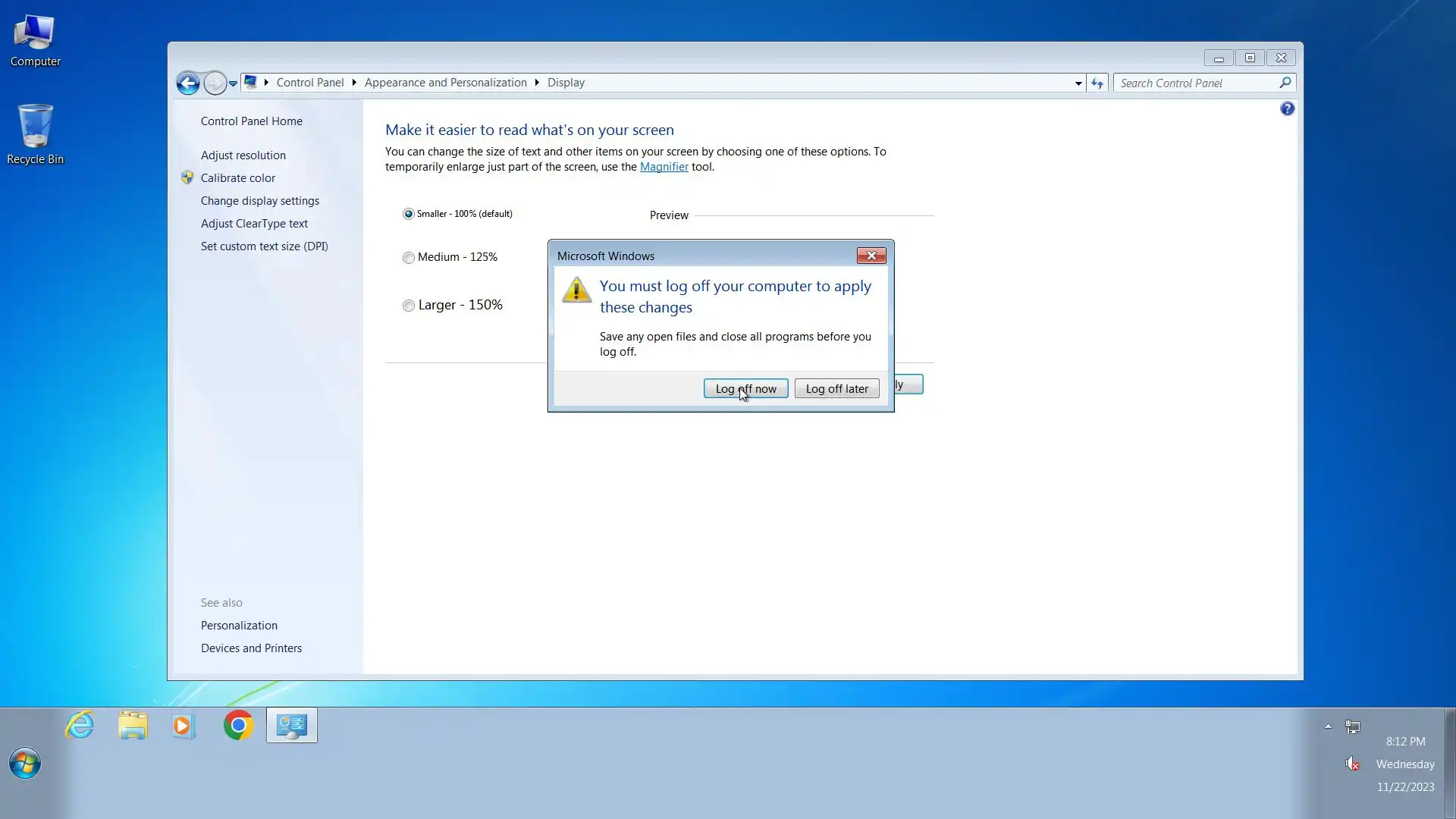Select the Smaller - 100% (default) option

[409, 214]
